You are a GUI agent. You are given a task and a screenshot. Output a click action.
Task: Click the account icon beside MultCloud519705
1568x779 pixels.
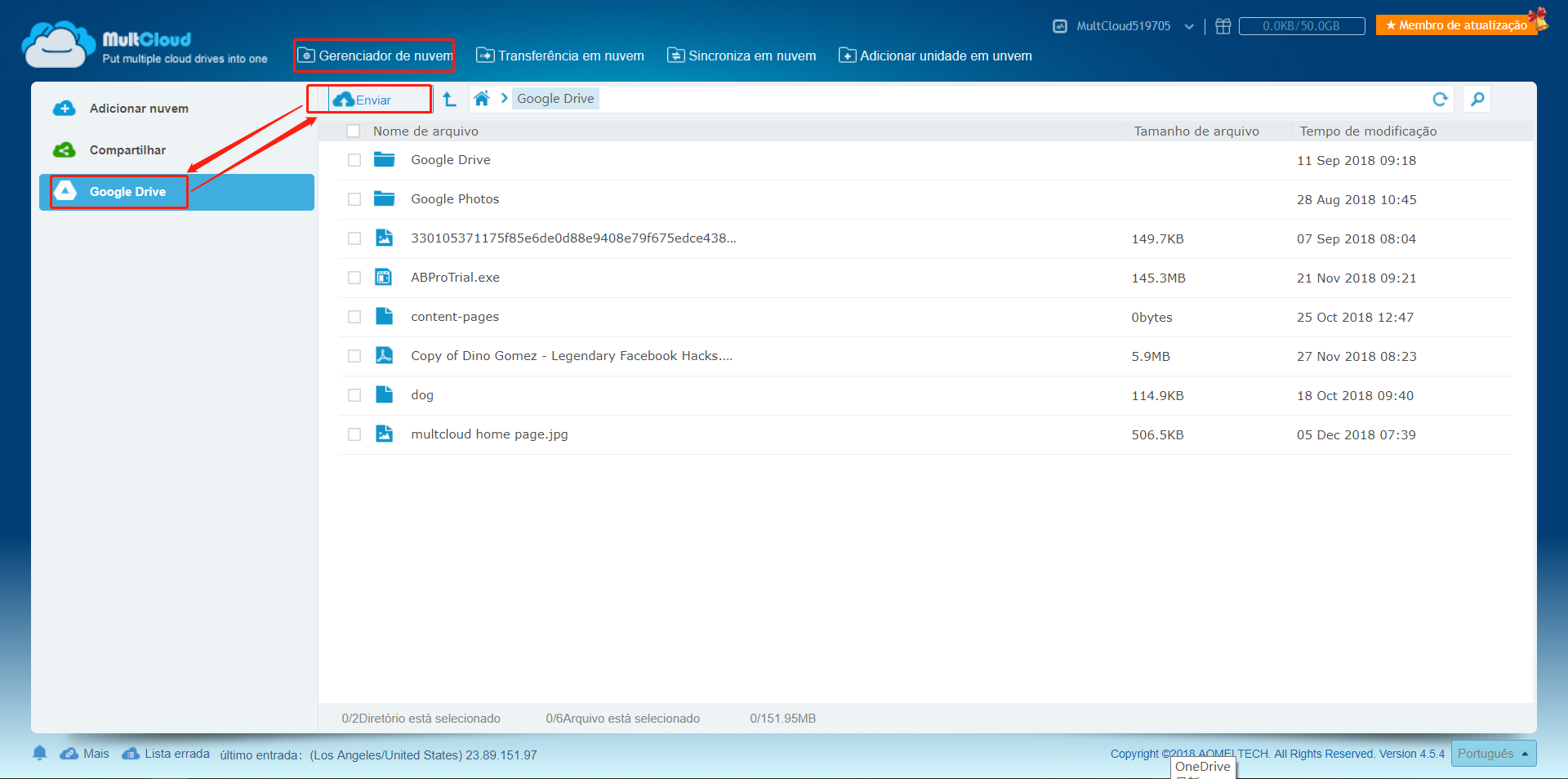click(1060, 26)
